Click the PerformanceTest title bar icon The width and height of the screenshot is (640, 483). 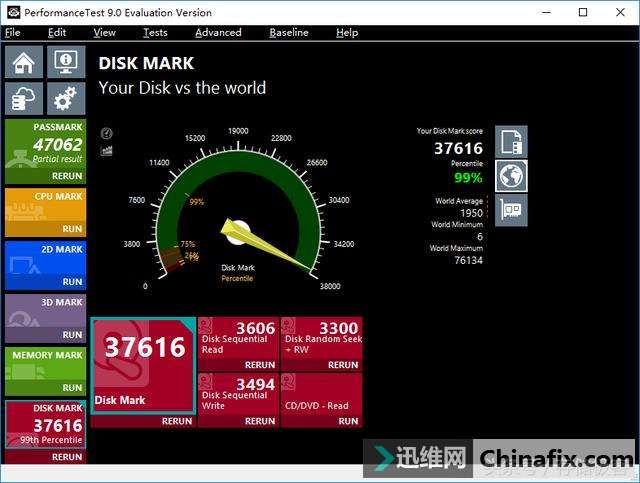(x=13, y=12)
